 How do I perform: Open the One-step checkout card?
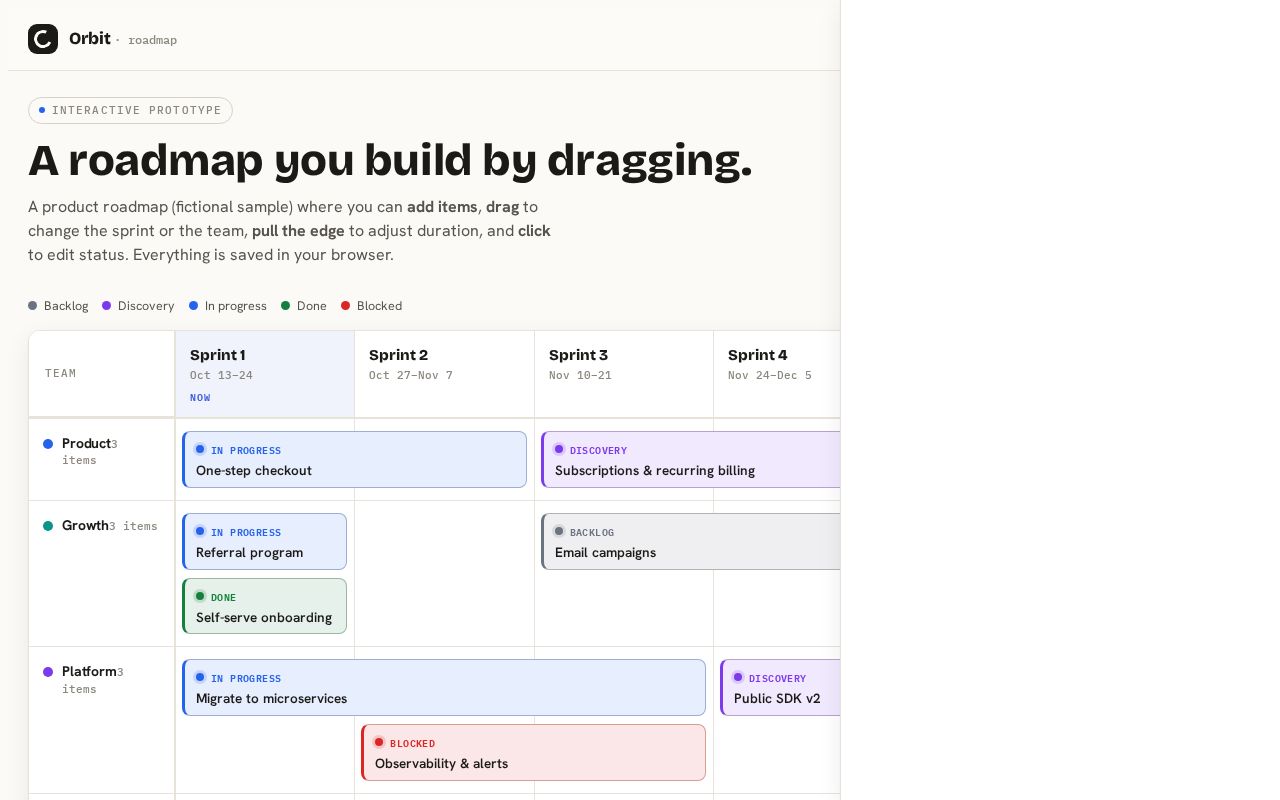[x=354, y=460]
